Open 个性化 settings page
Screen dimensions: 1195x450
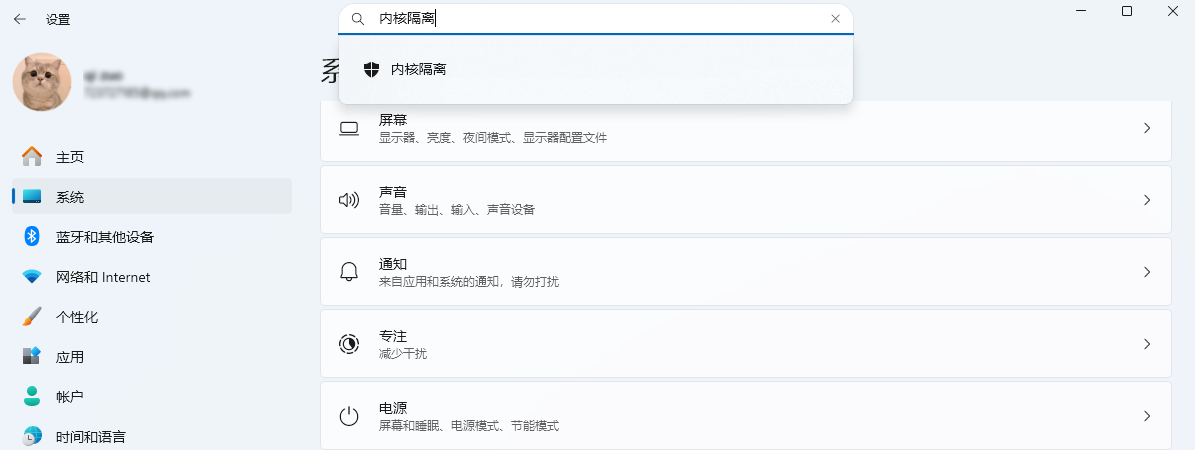[76, 317]
